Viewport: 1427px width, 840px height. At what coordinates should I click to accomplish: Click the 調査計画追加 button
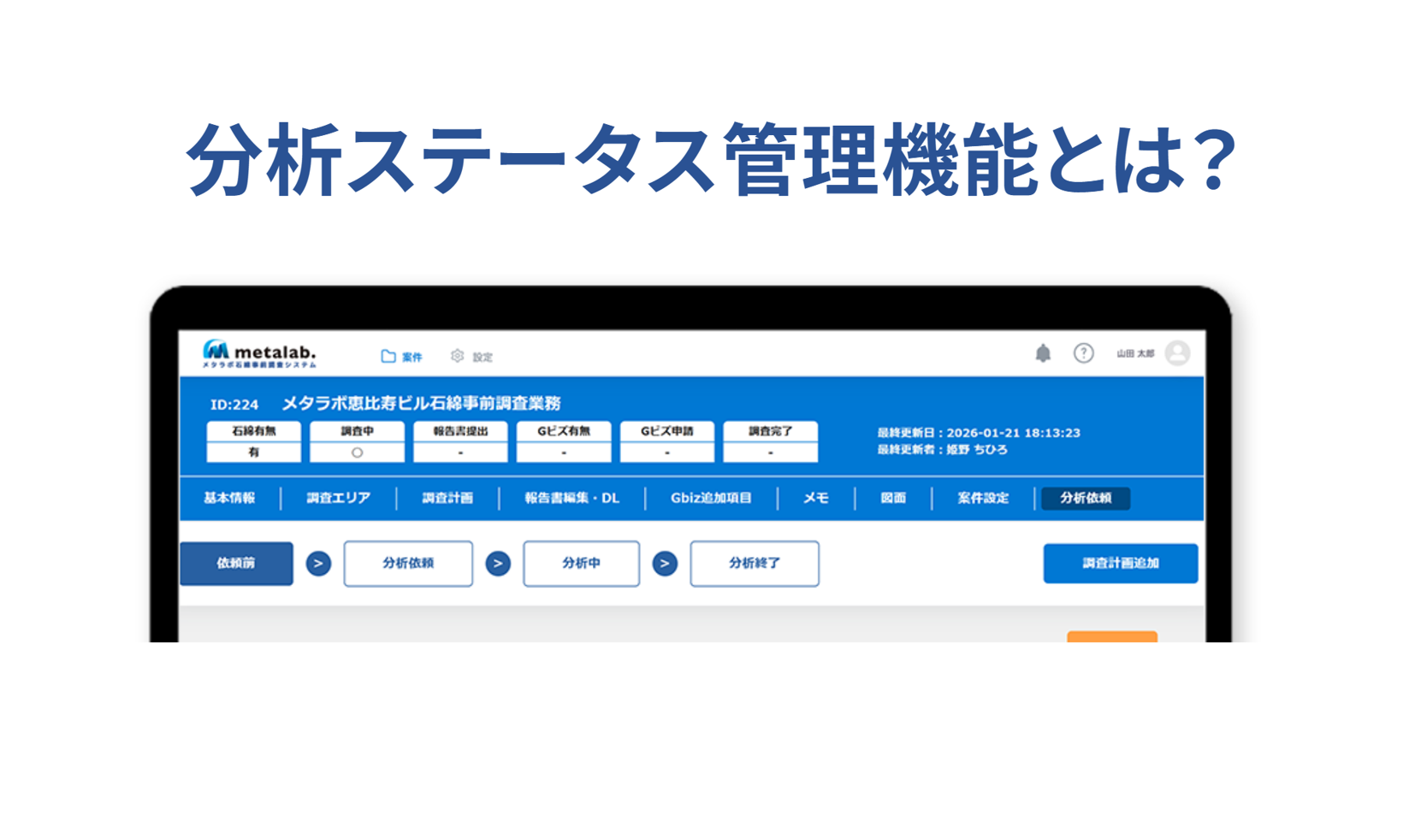point(1120,564)
